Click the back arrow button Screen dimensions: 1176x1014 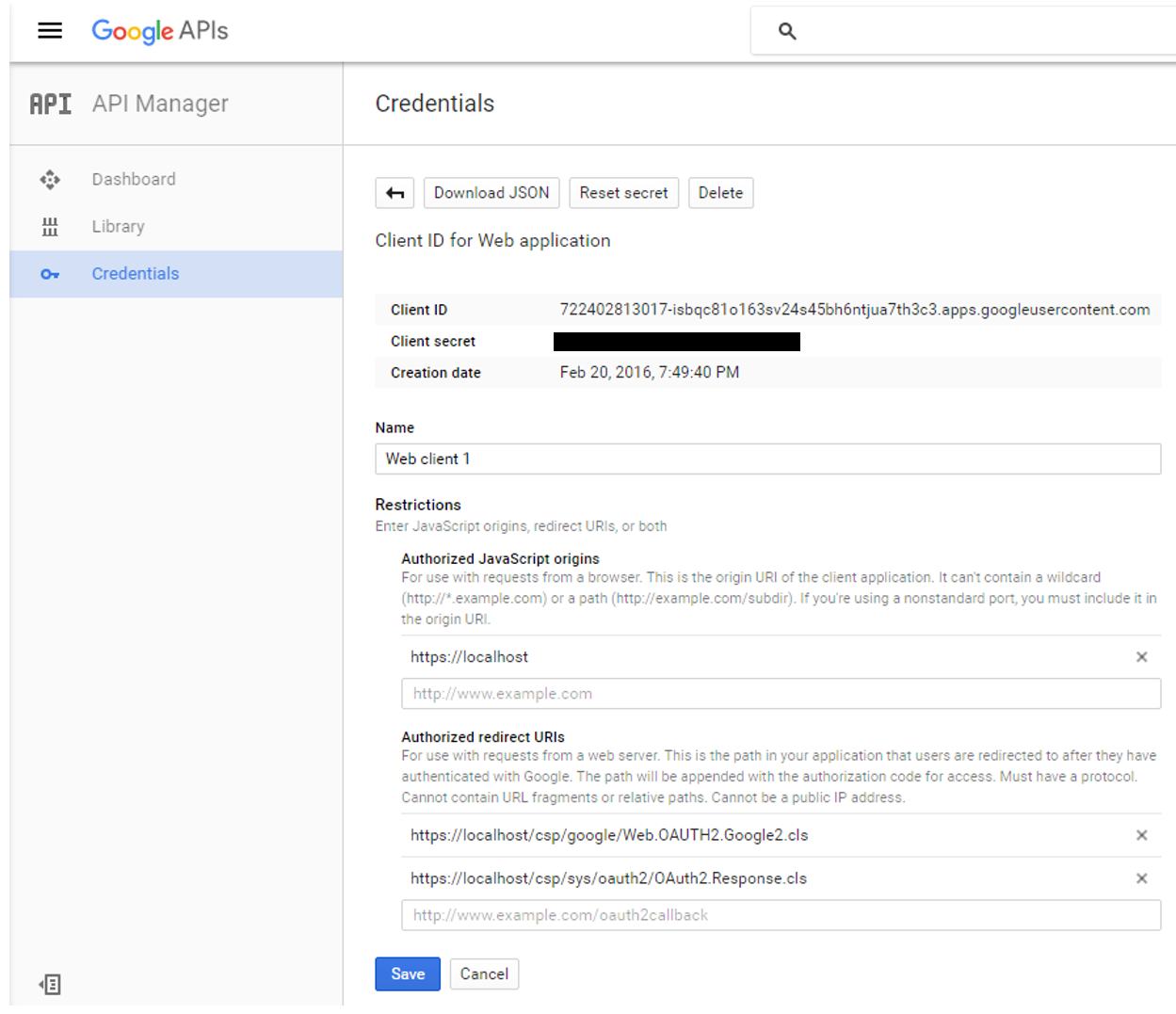coord(395,193)
